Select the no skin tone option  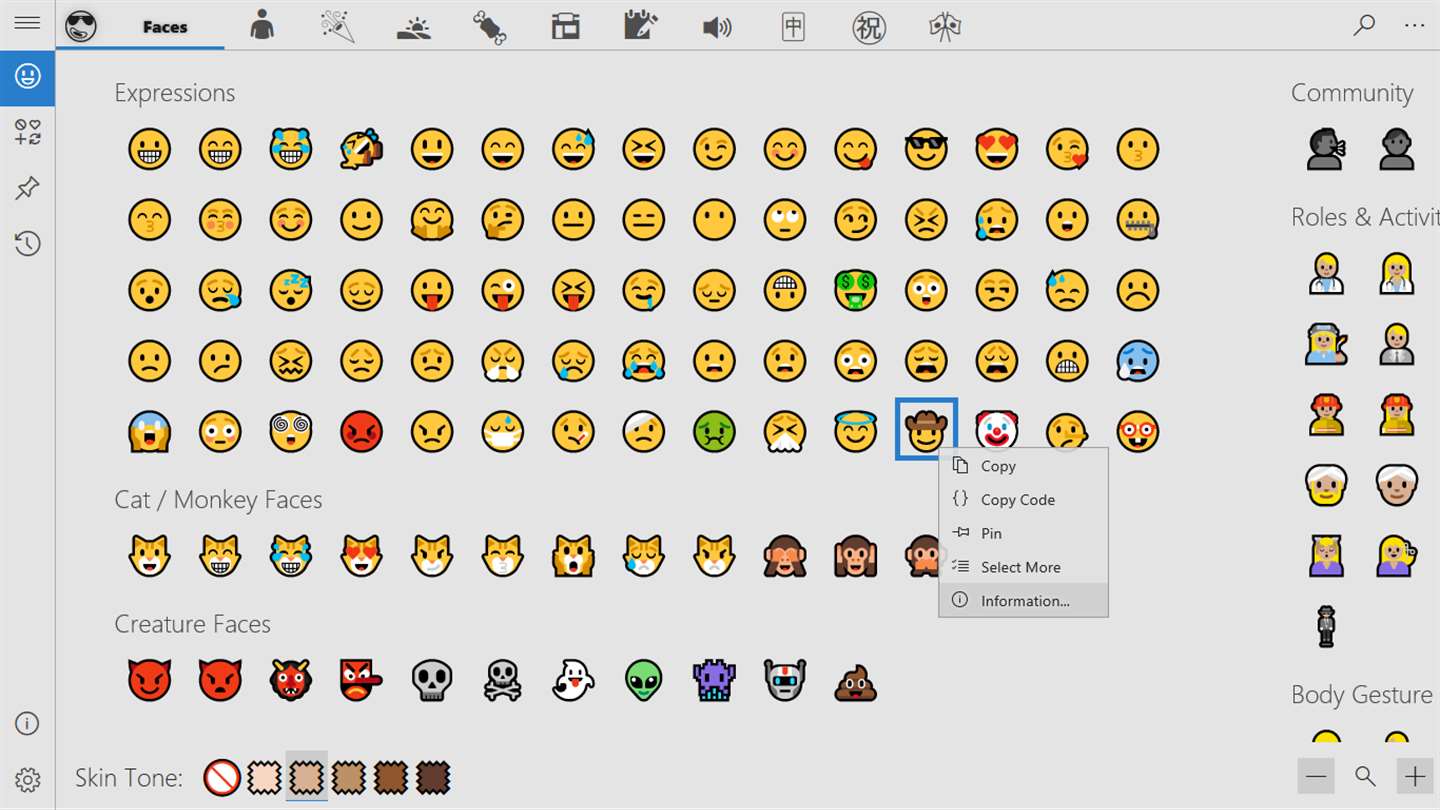[x=222, y=777]
